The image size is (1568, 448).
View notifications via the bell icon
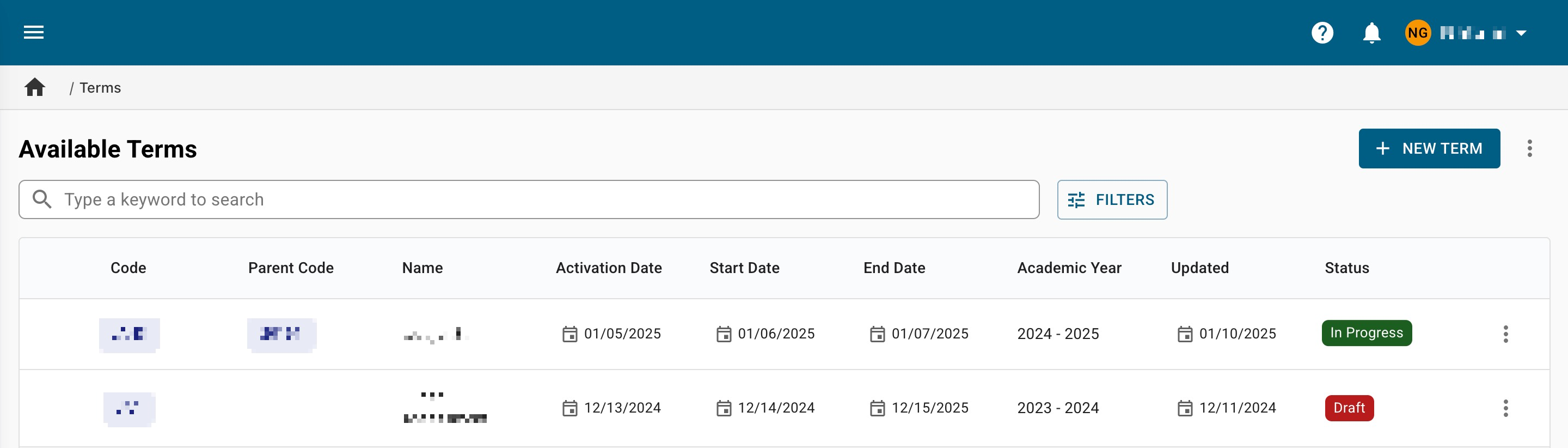1371,33
